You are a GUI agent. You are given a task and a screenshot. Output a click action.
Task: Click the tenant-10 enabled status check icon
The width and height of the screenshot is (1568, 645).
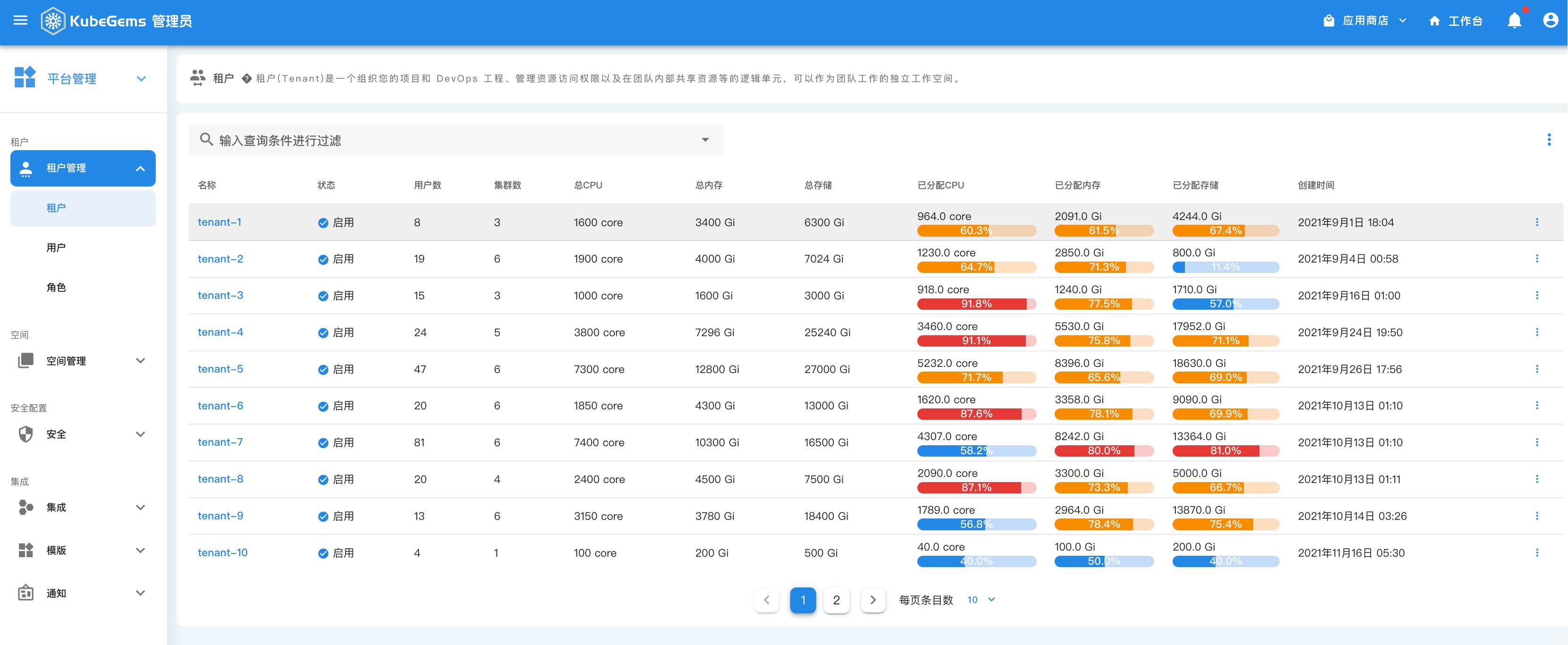click(x=323, y=553)
